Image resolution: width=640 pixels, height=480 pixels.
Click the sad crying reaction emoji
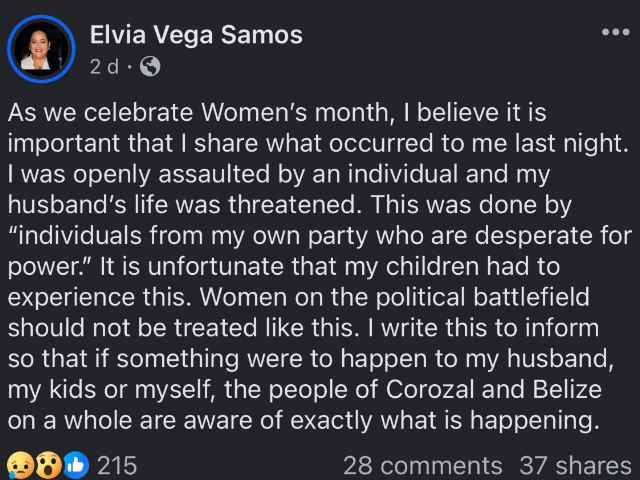pyautogui.click(x=19, y=465)
